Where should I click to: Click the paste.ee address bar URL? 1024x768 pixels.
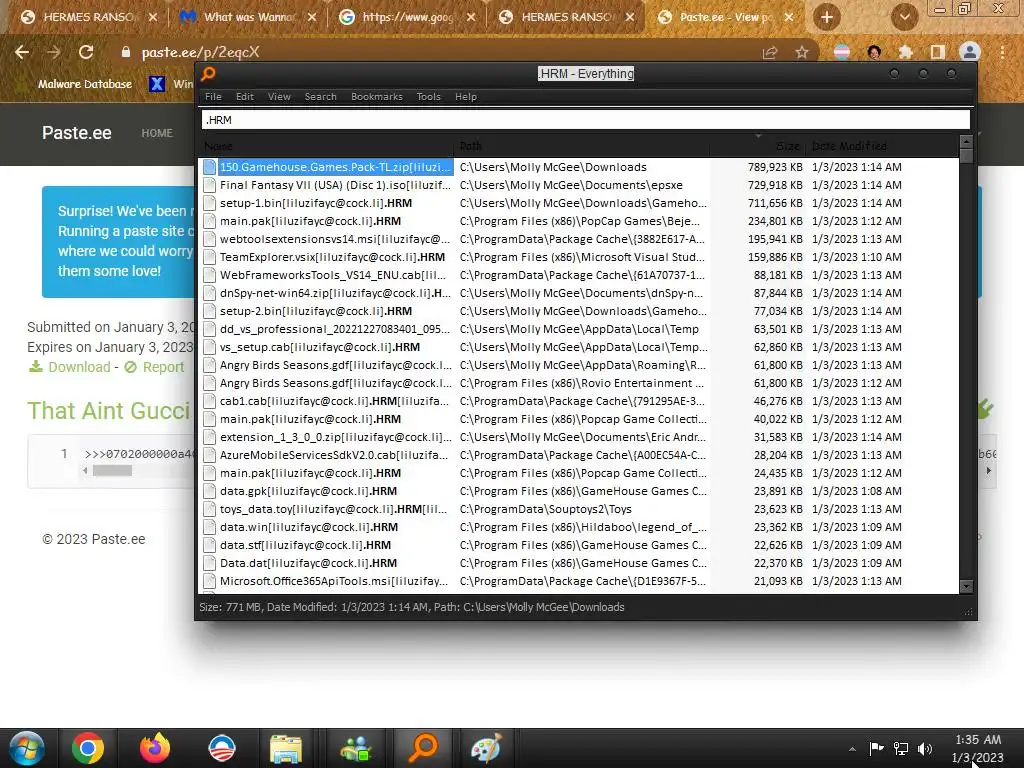200,52
